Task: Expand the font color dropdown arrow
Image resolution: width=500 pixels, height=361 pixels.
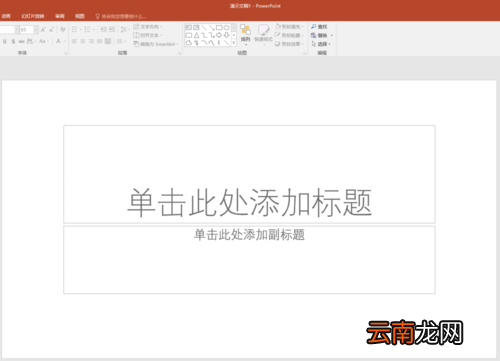Action: pyautogui.click(x=64, y=41)
